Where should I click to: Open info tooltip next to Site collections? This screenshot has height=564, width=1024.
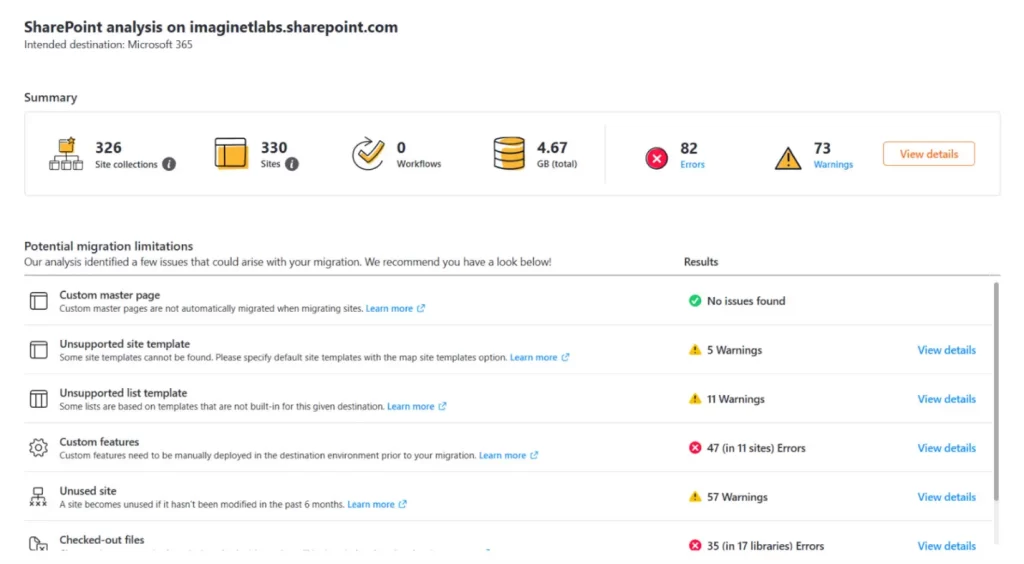pyautogui.click(x=169, y=164)
